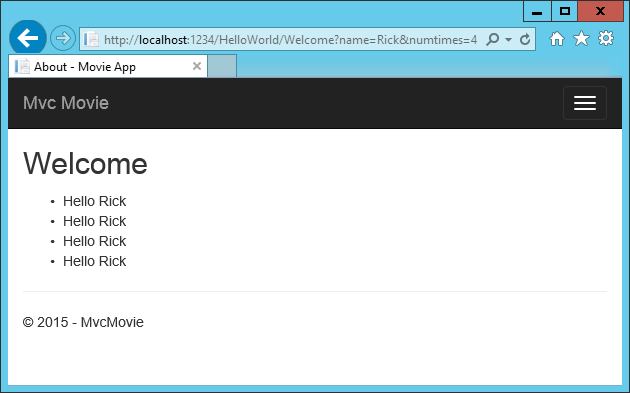Image resolution: width=630 pixels, height=393 pixels.
Task: Expand the hamburger navigation menu
Action: tap(585, 103)
